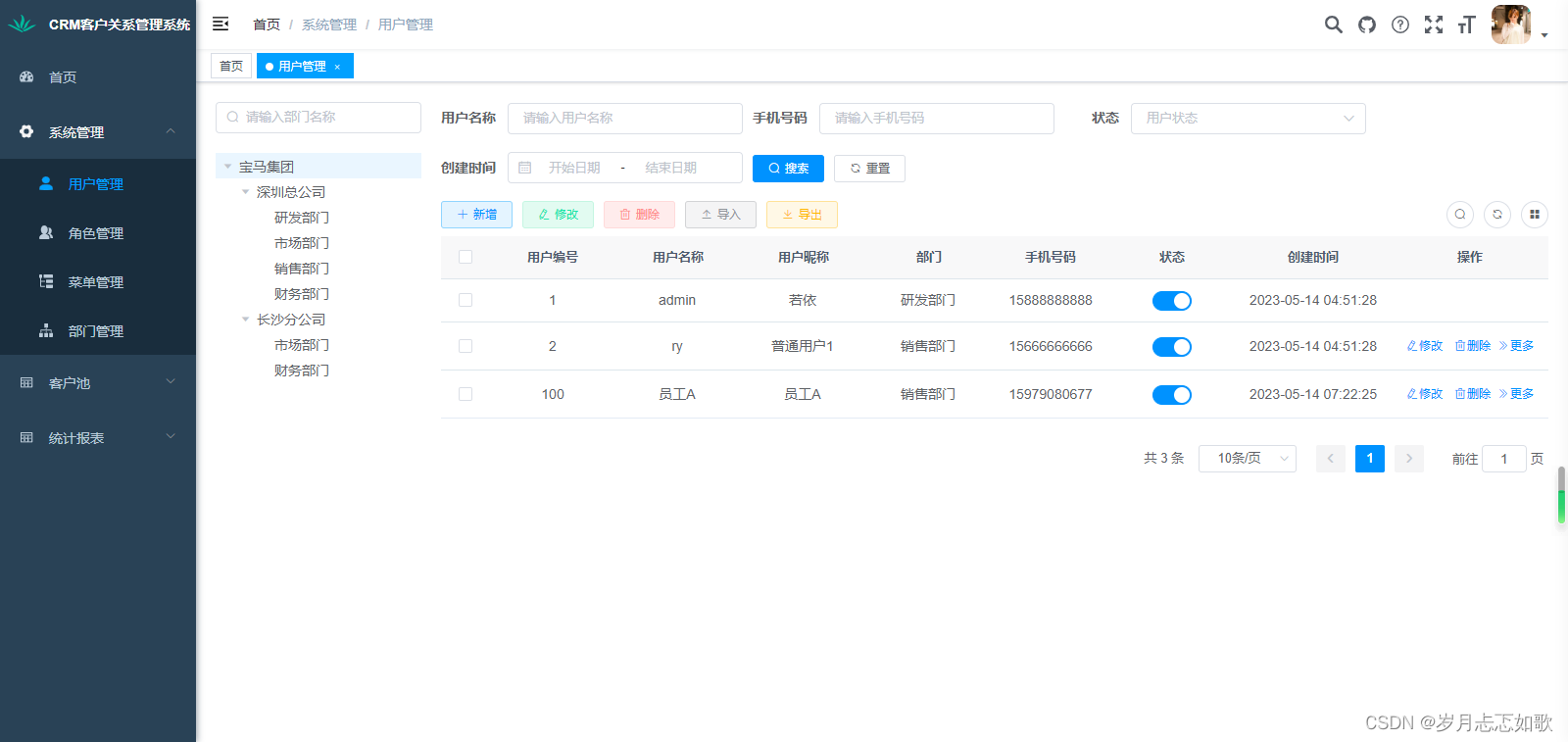Click the 菜单管理 tree list icon
The image size is (1568, 742).
click(46, 281)
